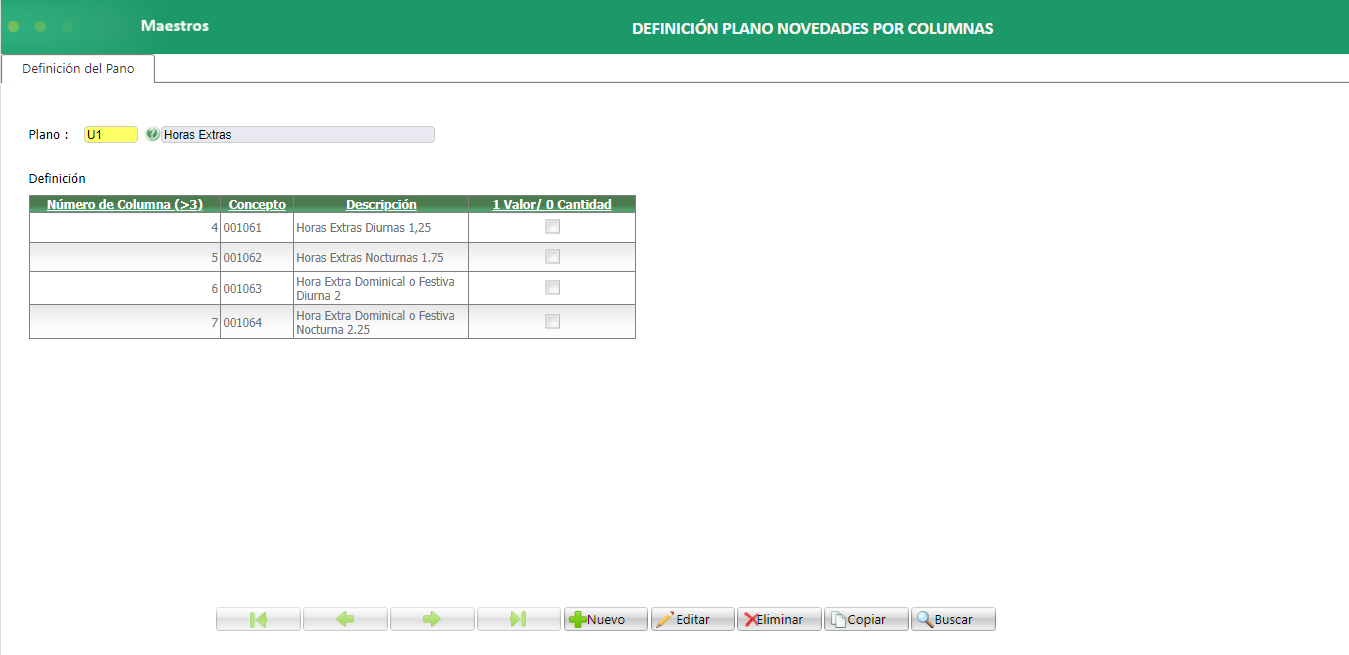Select concept cell 001063

tap(257, 288)
